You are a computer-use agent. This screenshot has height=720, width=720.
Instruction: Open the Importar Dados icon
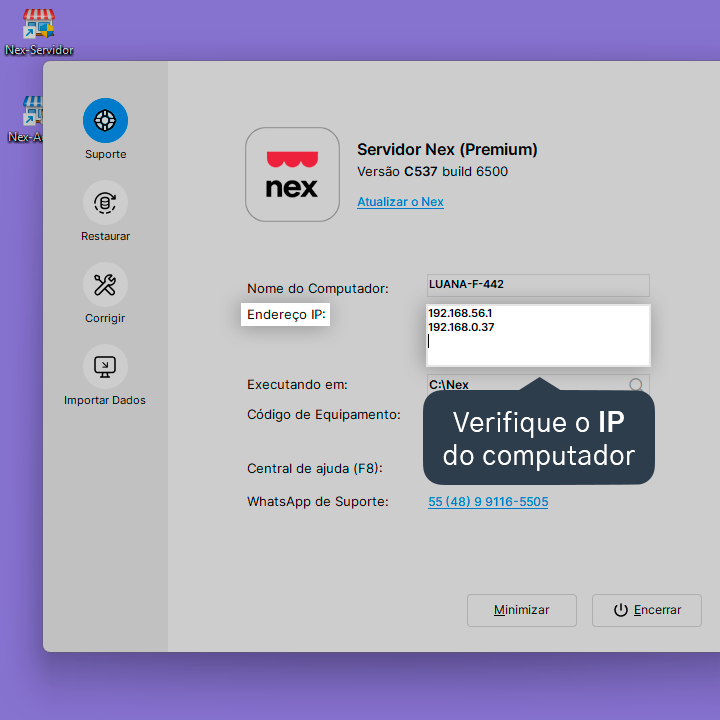point(105,366)
